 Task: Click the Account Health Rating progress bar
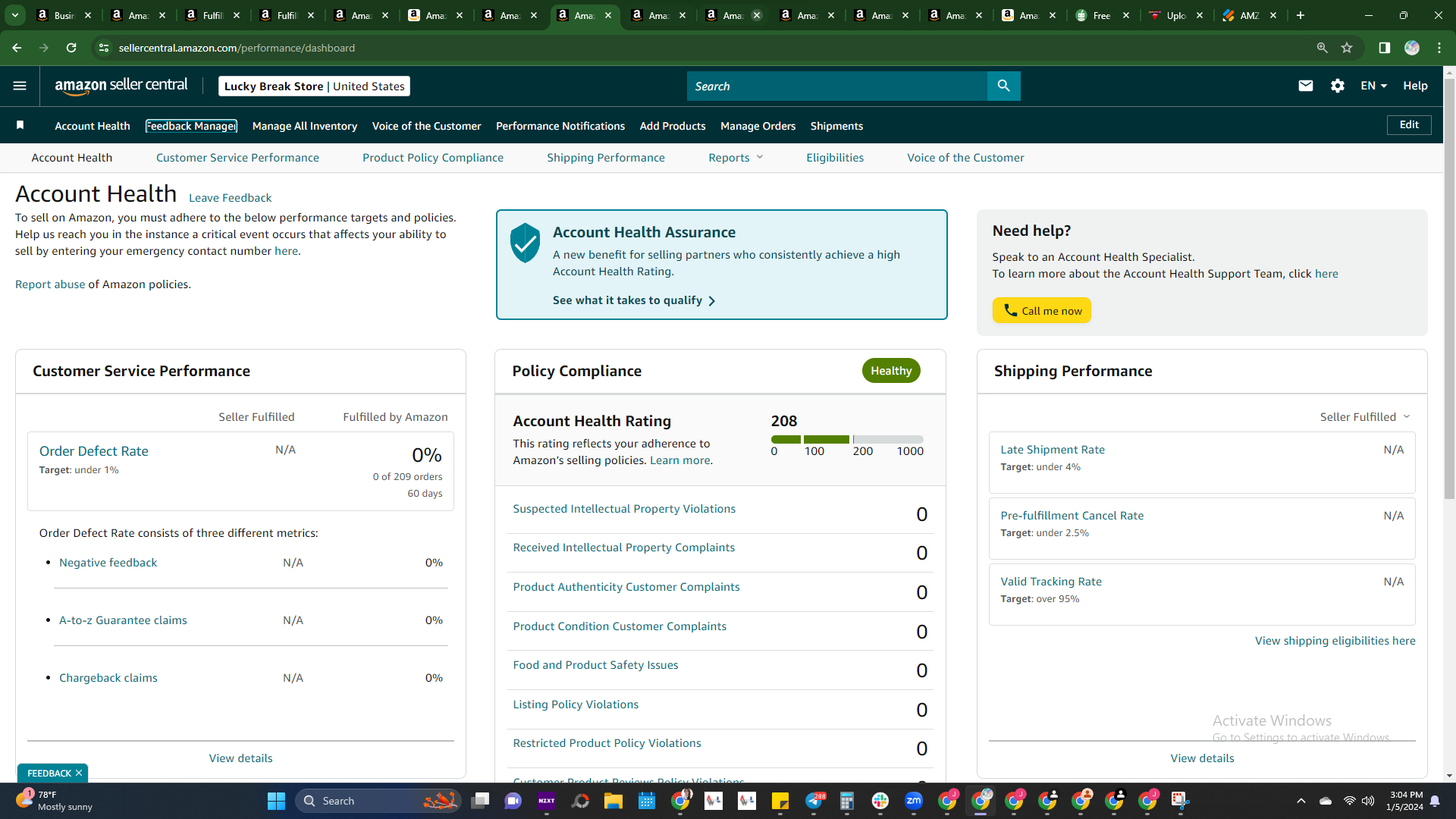coord(847,439)
